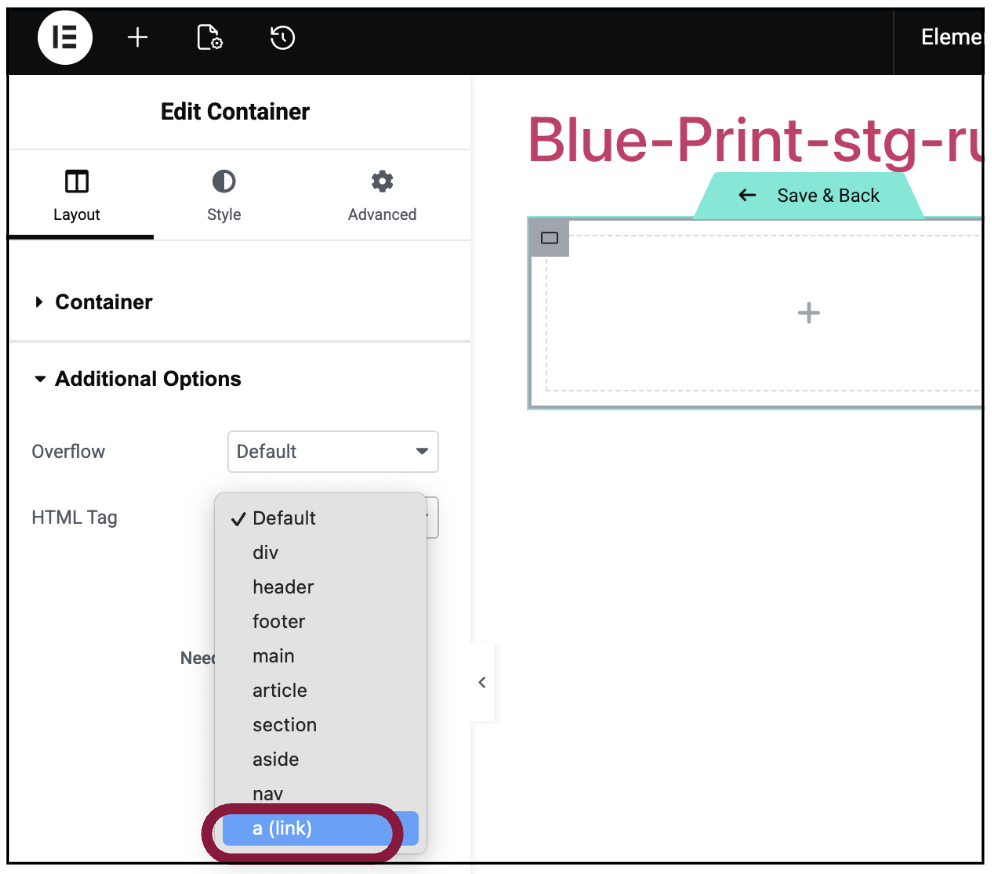The width and height of the screenshot is (992, 874).
Task: Collapse the panel with the chevron arrow
Action: (x=482, y=682)
